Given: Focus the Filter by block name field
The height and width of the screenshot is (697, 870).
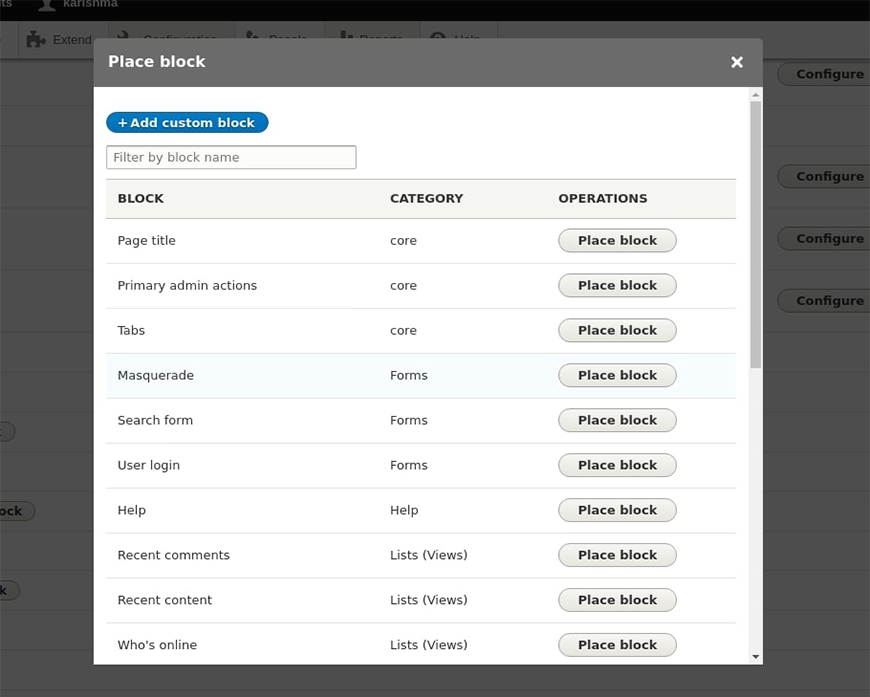Looking at the screenshot, I should click(231, 157).
